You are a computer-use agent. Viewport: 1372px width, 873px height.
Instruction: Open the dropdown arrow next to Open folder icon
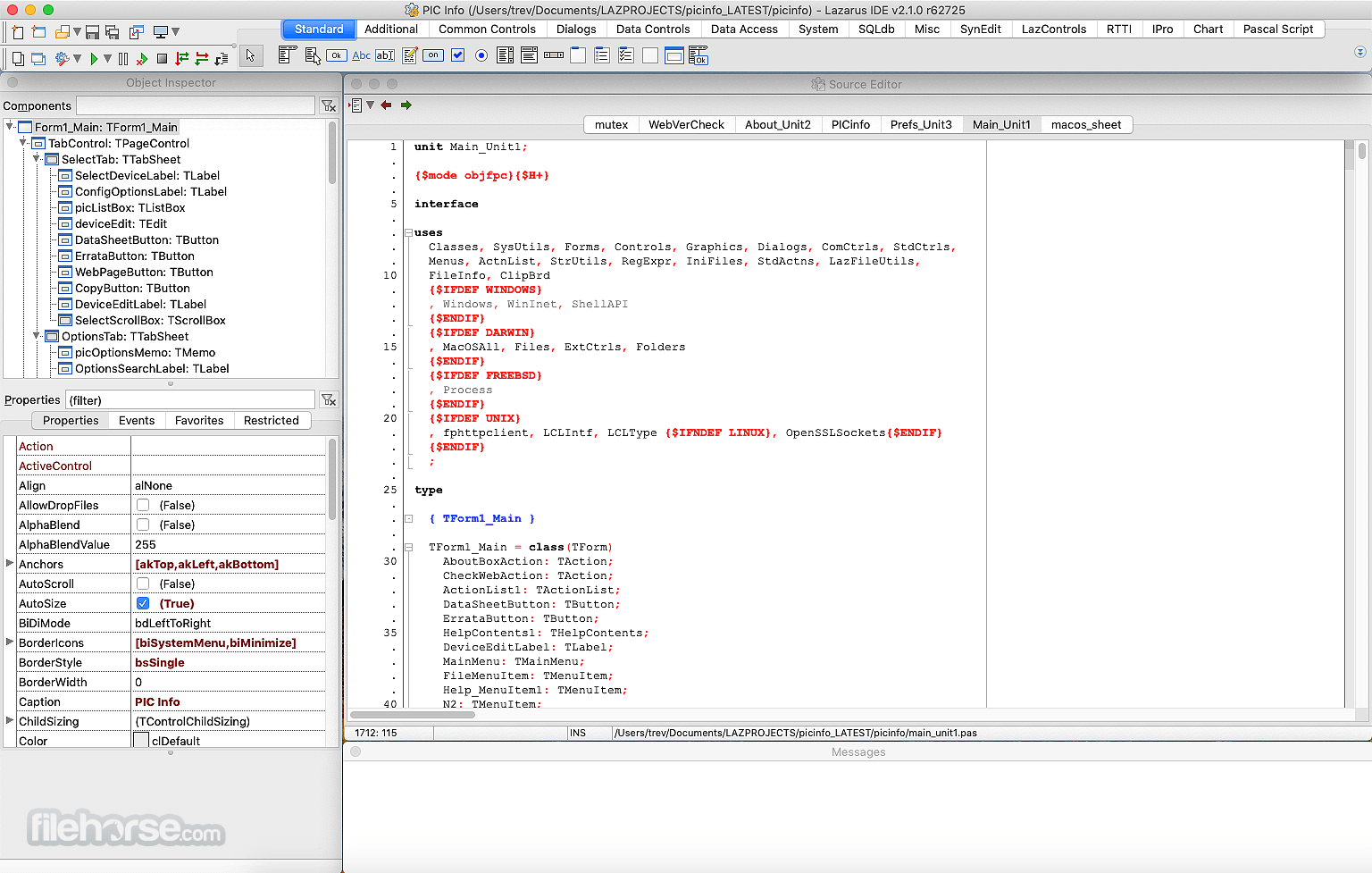[78, 32]
